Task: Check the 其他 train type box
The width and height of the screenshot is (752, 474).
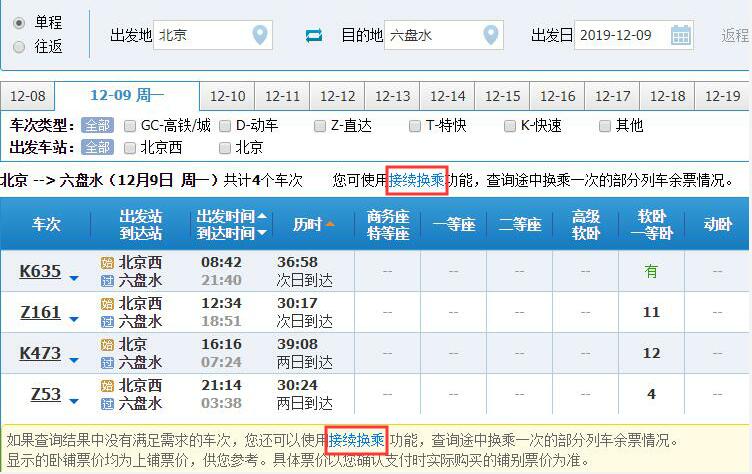Action: 605,126
